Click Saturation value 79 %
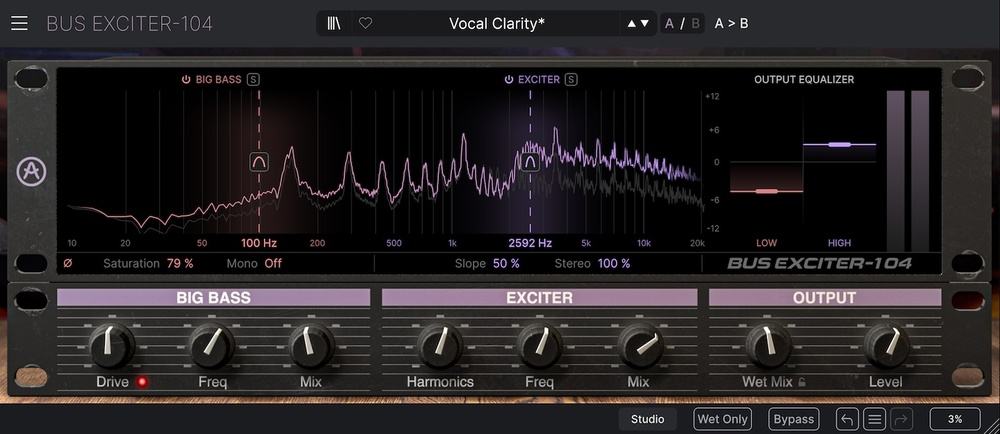The height and width of the screenshot is (434, 1000). click(x=180, y=263)
